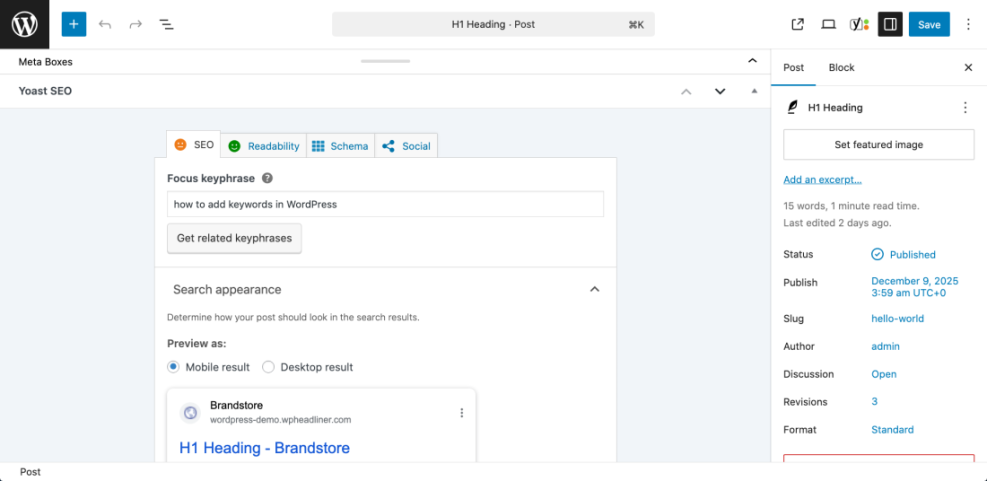This screenshot has width=987, height=481.
Task: Click the green Readability smiley icon
Action: [234, 146]
